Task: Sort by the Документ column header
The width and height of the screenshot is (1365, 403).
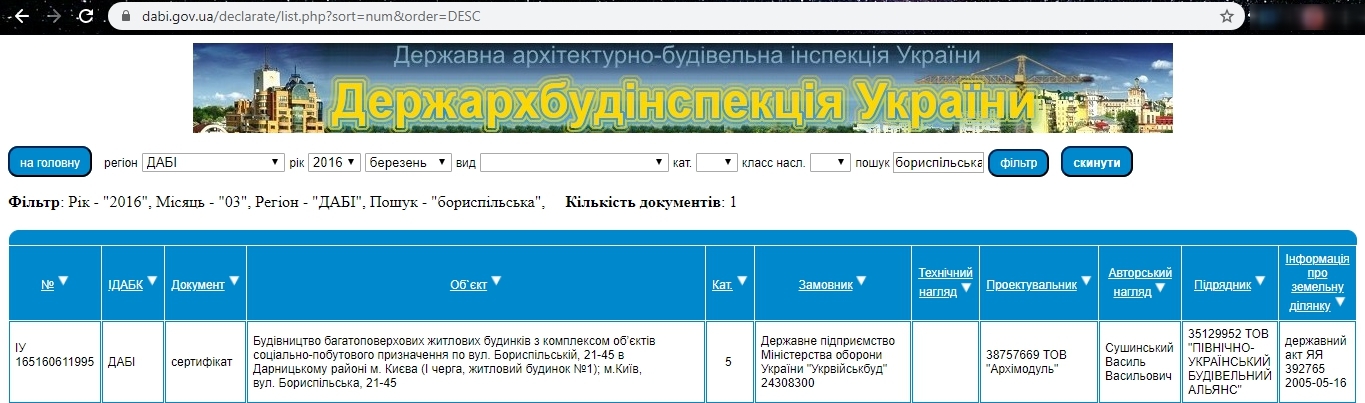Action: (x=197, y=285)
